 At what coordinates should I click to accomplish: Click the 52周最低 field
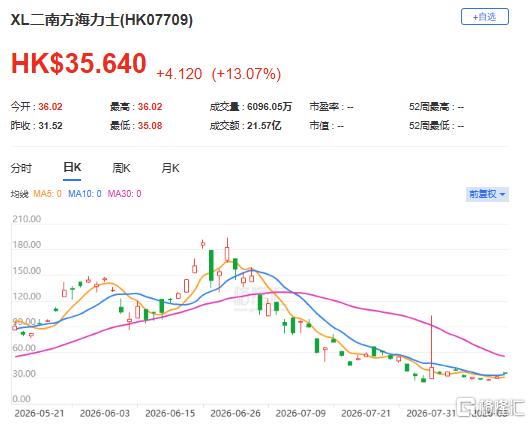click(436, 126)
